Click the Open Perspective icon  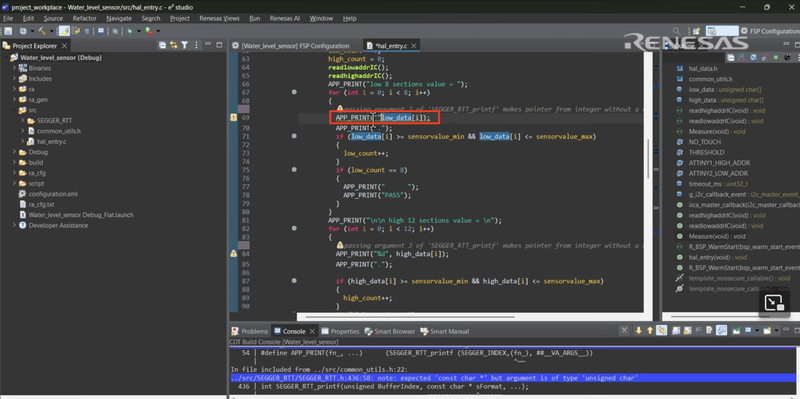coord(696,31)
